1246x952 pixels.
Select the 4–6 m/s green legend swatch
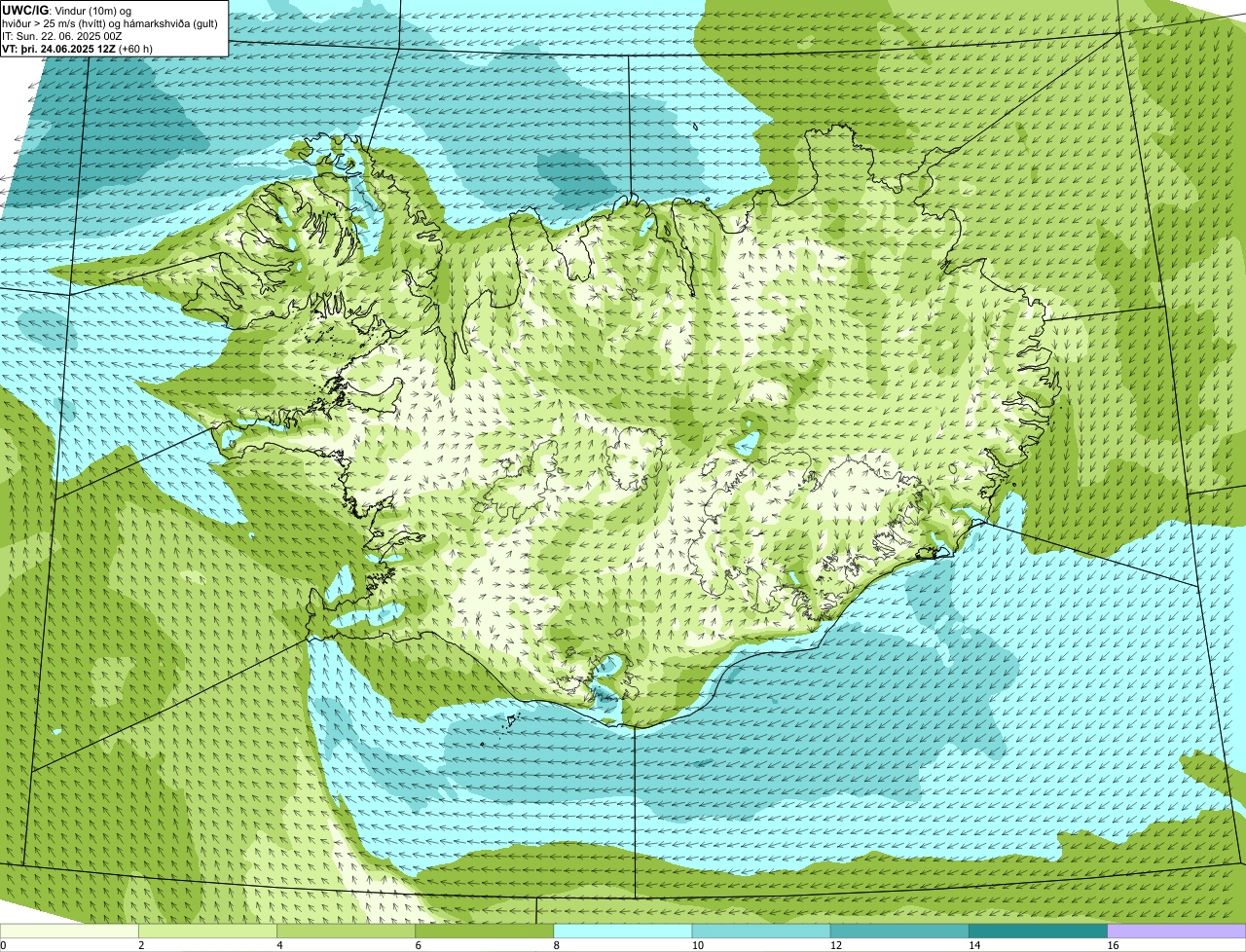(x=346, y=932)
